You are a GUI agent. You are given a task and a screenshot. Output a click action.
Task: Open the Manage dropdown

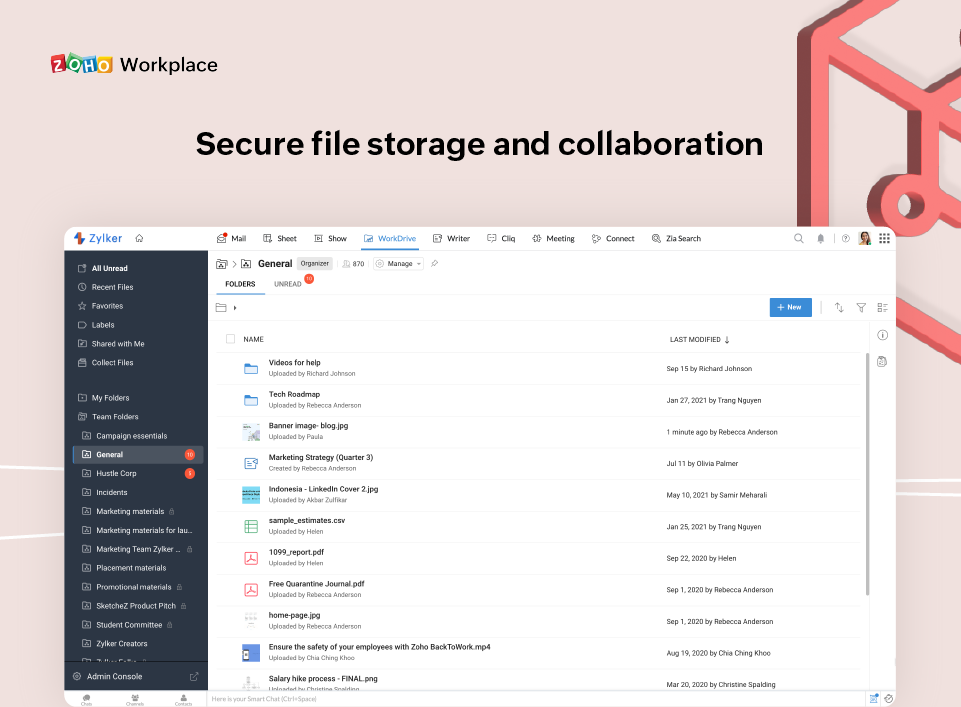[398, 263]
